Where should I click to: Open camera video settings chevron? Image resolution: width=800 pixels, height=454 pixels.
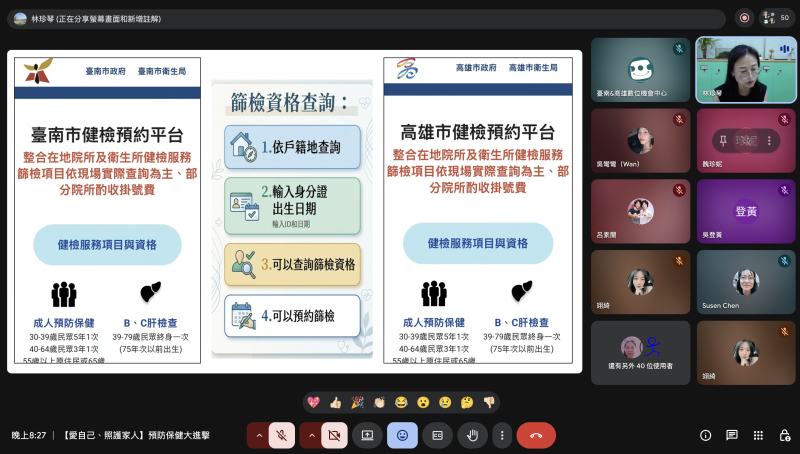[x=312, y=435]
